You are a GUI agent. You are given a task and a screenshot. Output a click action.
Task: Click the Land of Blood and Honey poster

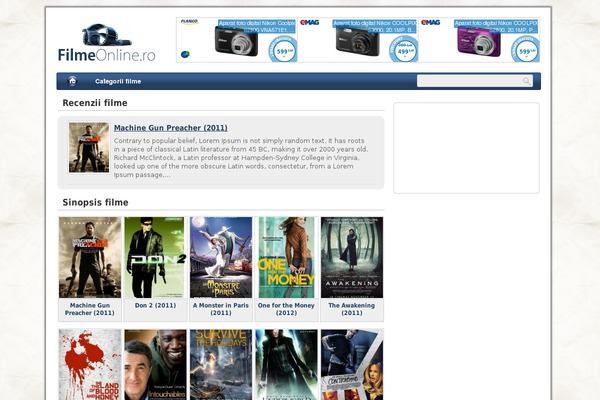(90, 364)
